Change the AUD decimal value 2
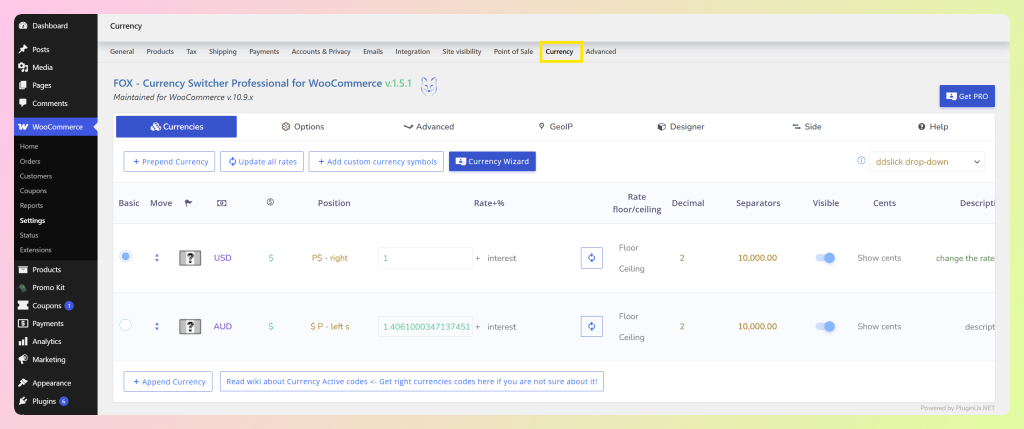 tap(682, 326)
